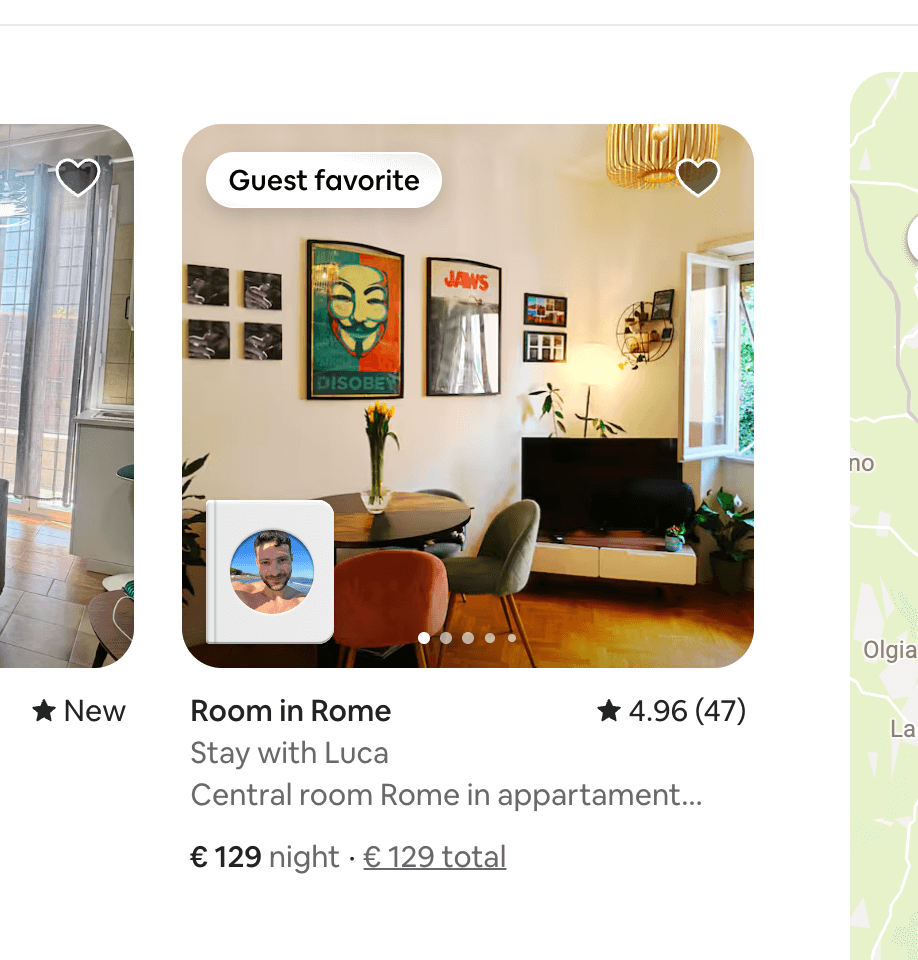Screen dimensions: 918x960
Task: Open the left listing photo with curtains
Action: coord(67,396)
